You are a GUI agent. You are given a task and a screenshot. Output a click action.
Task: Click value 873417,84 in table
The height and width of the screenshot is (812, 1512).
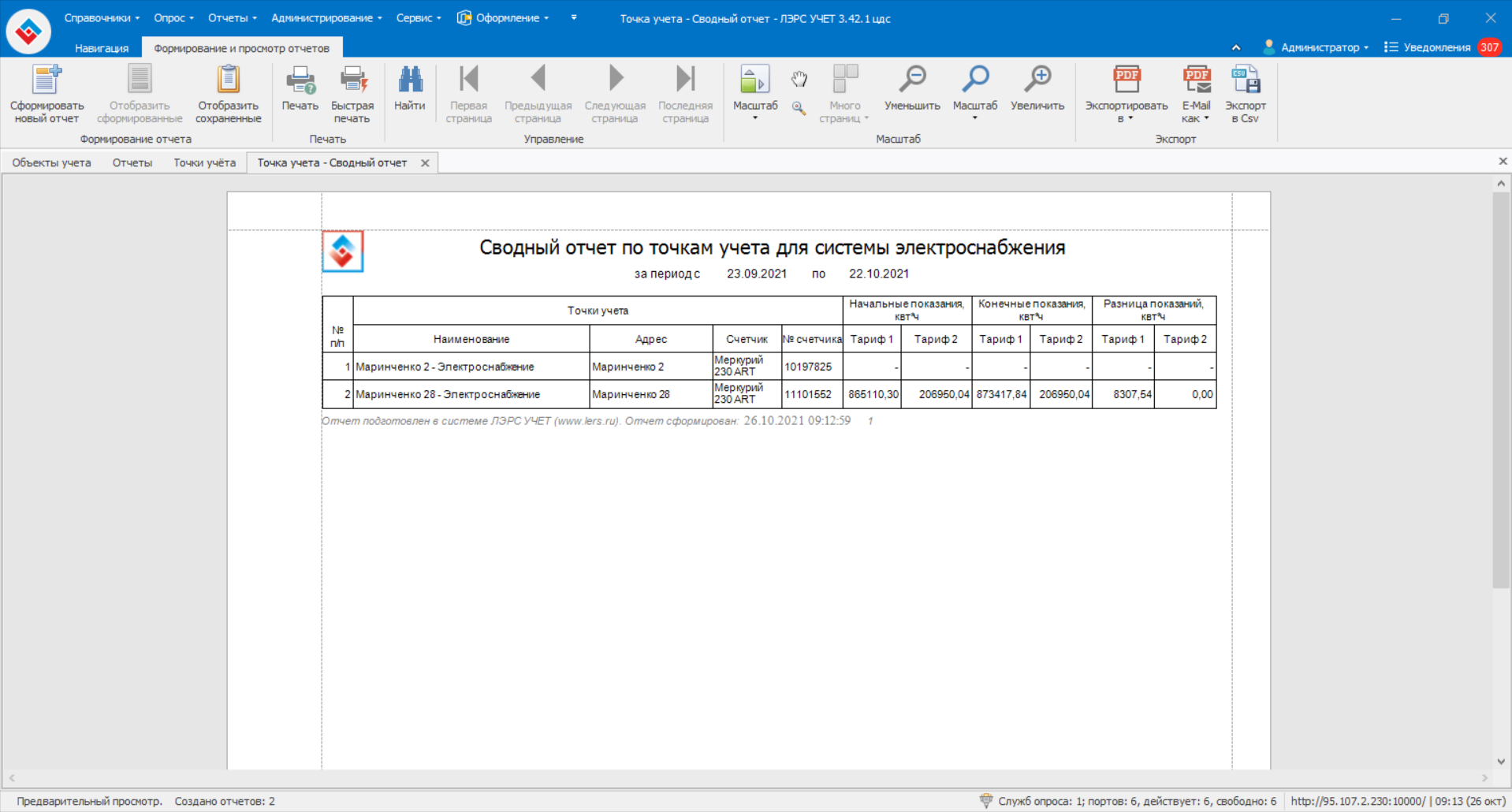1002,394
